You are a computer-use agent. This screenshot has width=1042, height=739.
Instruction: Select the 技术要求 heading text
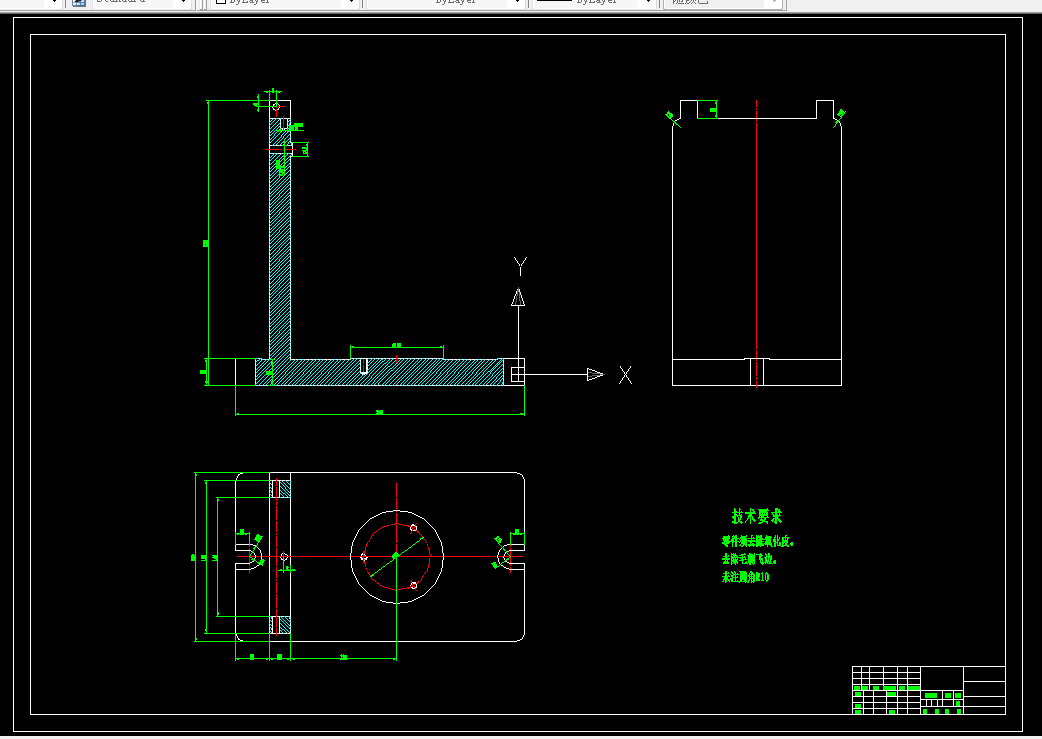[x=757, y=516]
